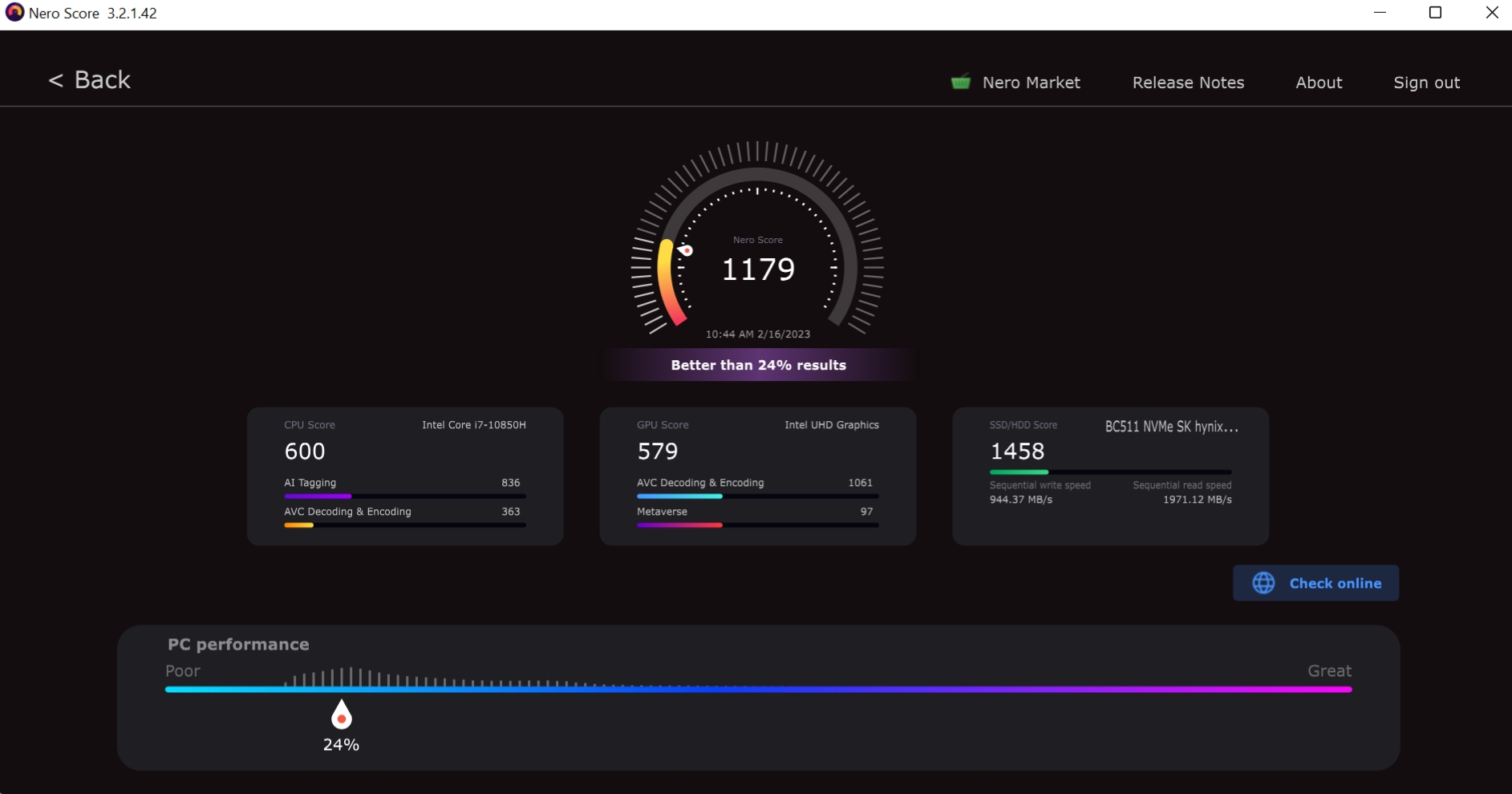Click the 24% droplet marker
1512x794 pixels.
(x=342, y=714)
